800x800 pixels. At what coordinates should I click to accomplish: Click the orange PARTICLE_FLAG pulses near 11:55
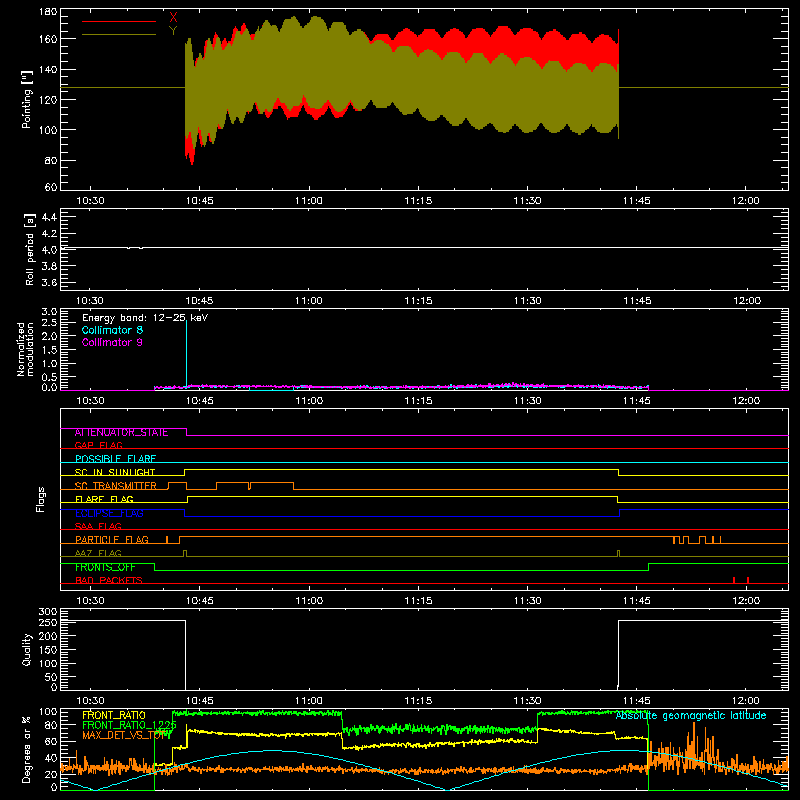point(697,540)
